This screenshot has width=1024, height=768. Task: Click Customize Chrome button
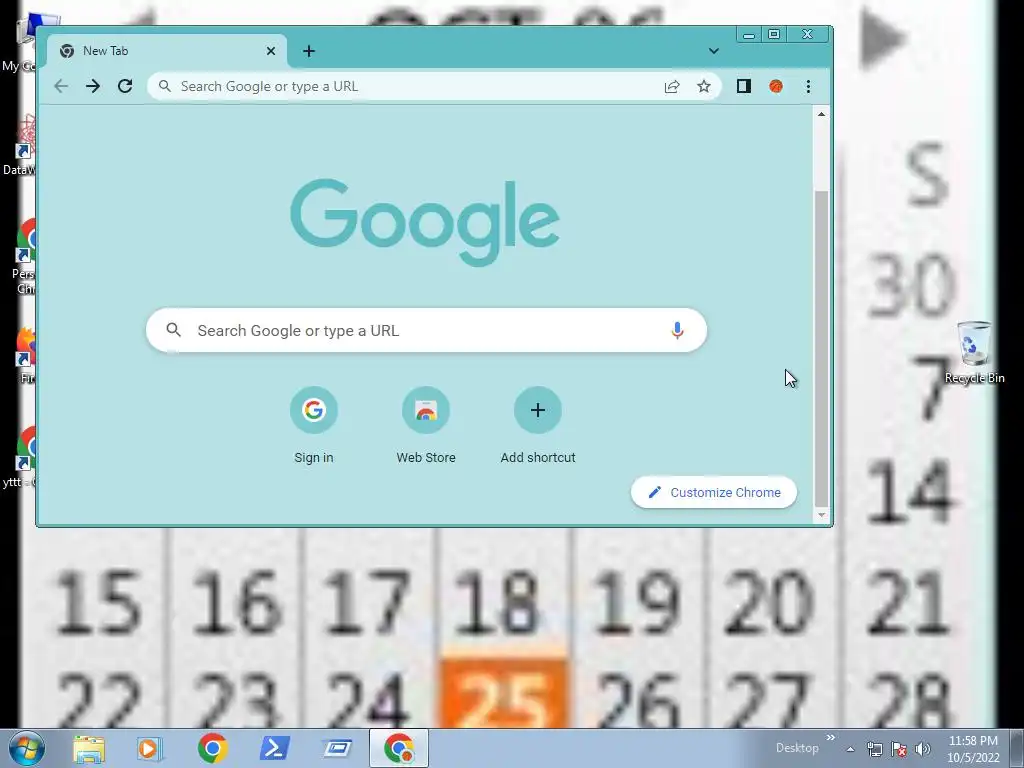click(714, 492)
